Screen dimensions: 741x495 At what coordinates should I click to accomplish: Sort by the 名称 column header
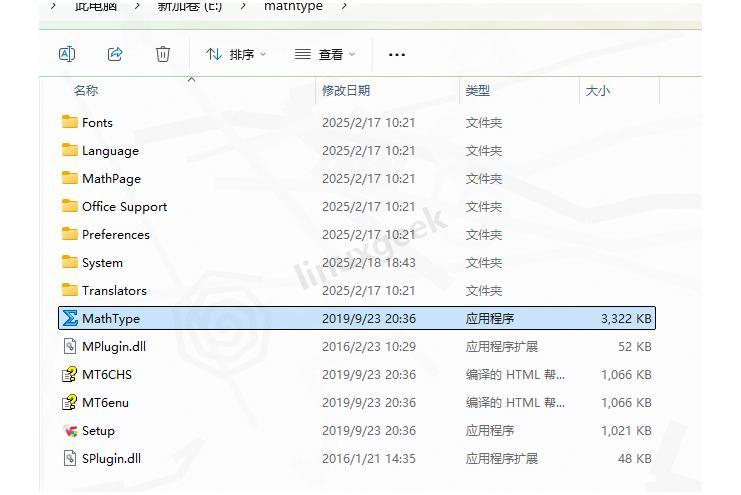point(86,90)
